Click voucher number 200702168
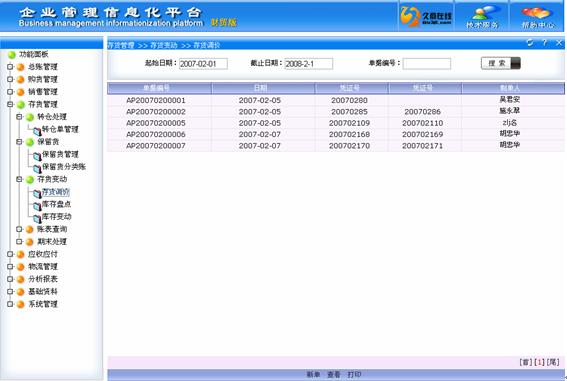 pyautogui.click(x=349, y=134)
